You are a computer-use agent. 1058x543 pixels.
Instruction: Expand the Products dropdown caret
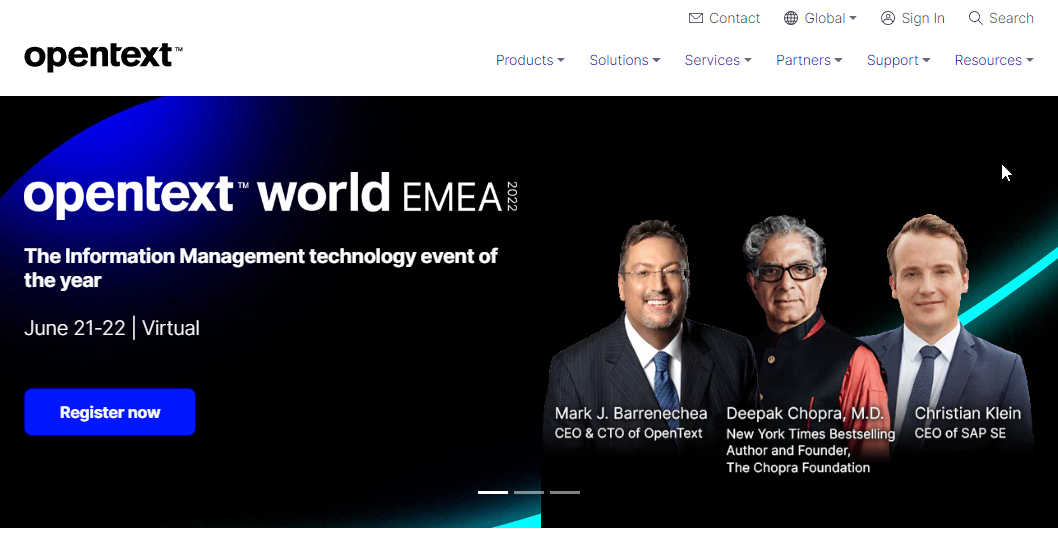coord(561,61)
